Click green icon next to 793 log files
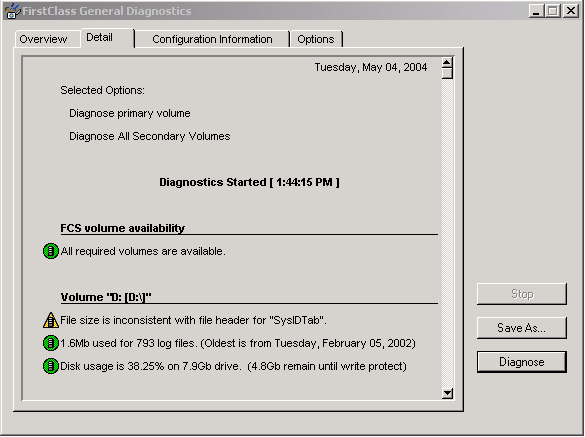The width and height of the screenshot is (585, 437). coord(51,343)
